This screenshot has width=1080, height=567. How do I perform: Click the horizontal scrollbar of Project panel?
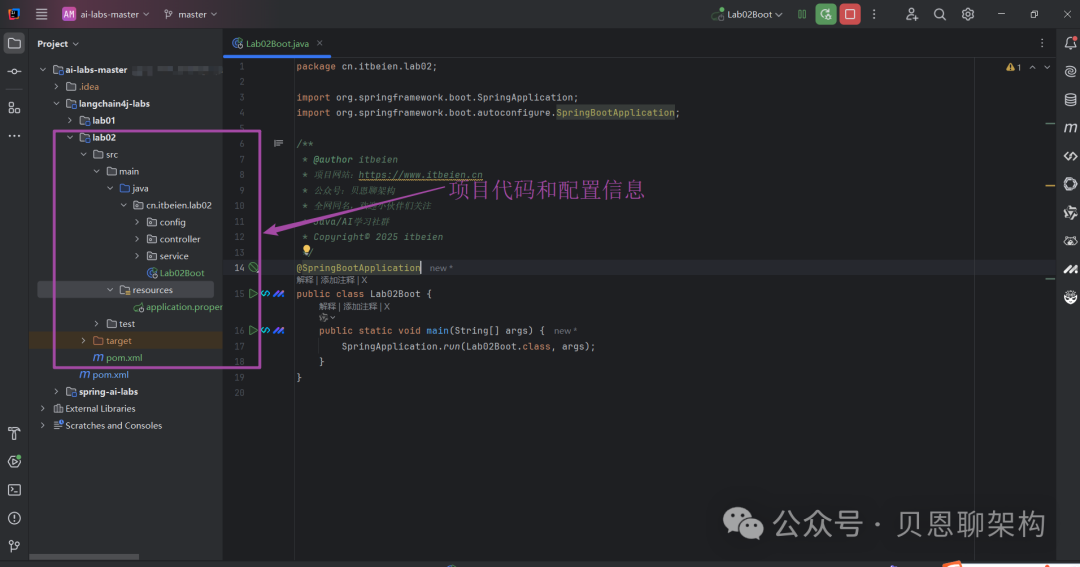tap(84, 557)
